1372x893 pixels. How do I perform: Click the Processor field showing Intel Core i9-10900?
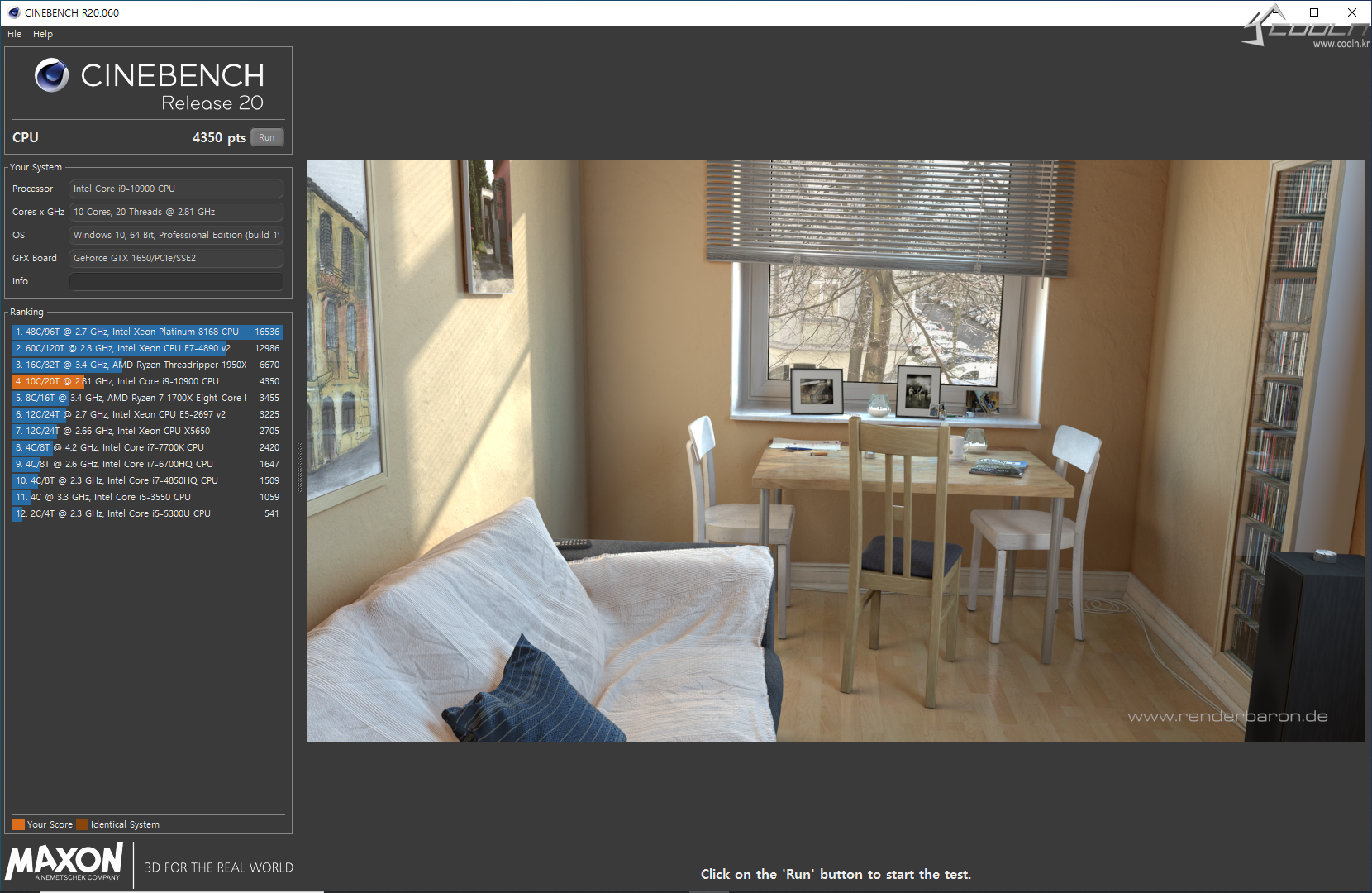pyautogui.click(x=176, y=189)
